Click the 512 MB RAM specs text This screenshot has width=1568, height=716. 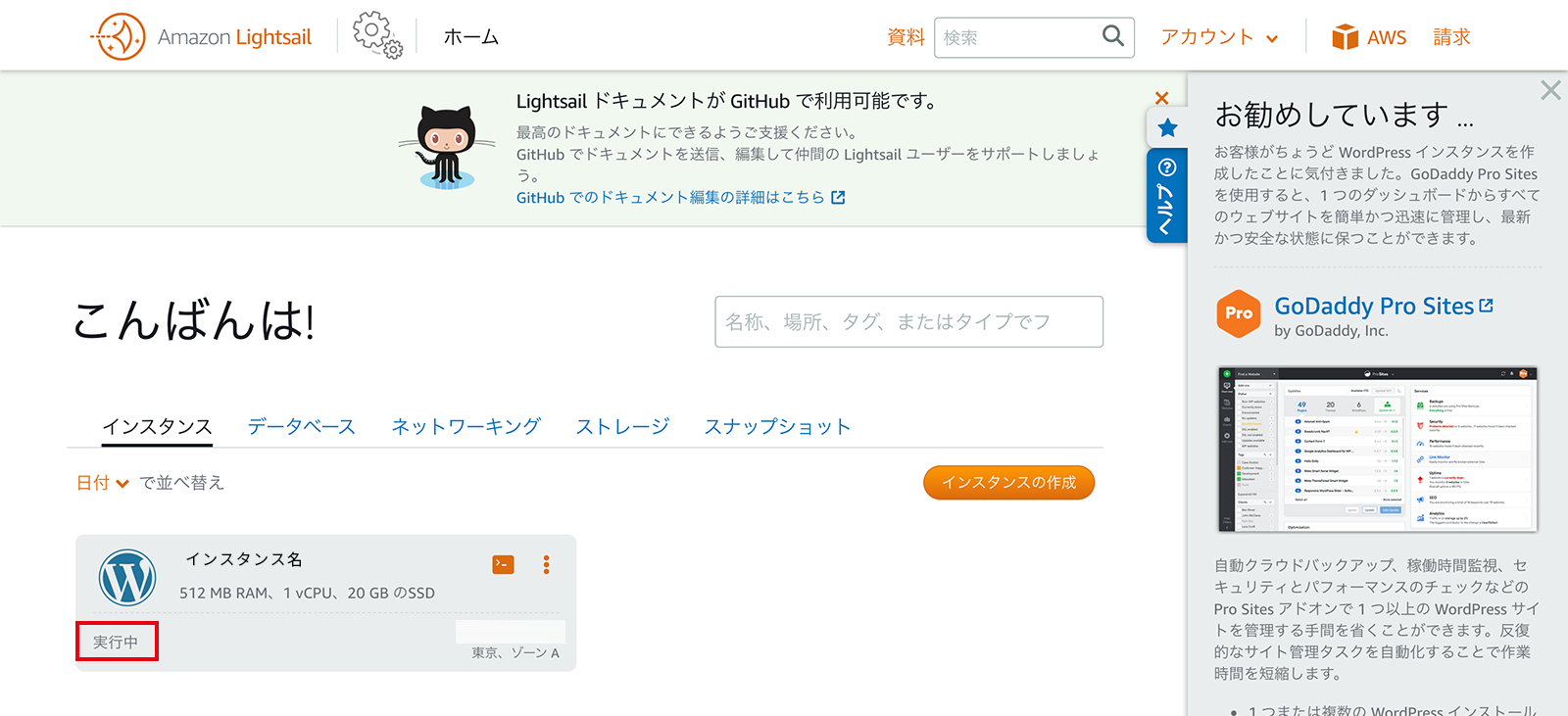(307, 593)
